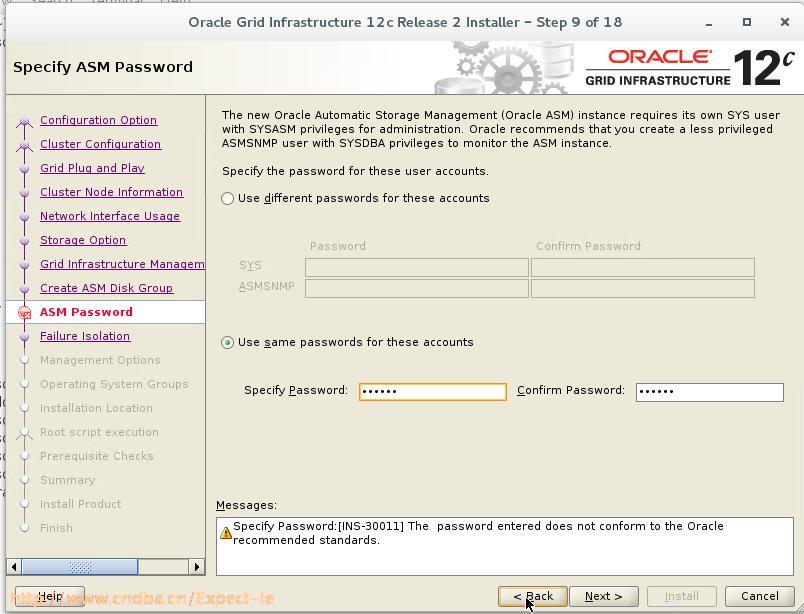Click the Create ASM Disk Group step marker
Viewport: 804px width, 614px height.
coord(24,289)
